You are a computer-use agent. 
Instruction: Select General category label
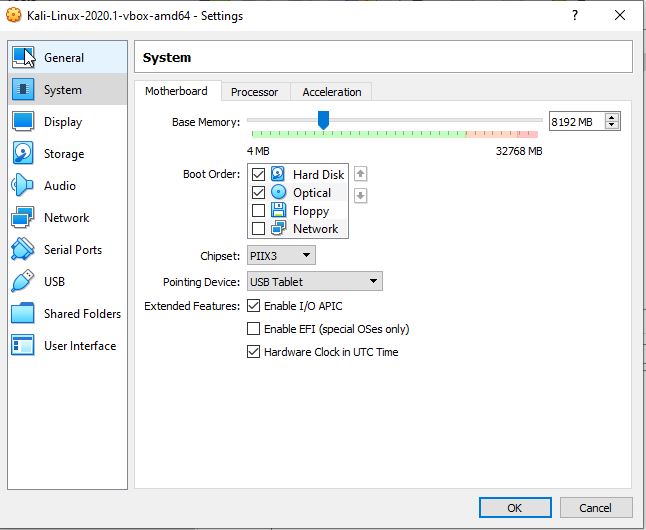[64, 58]
